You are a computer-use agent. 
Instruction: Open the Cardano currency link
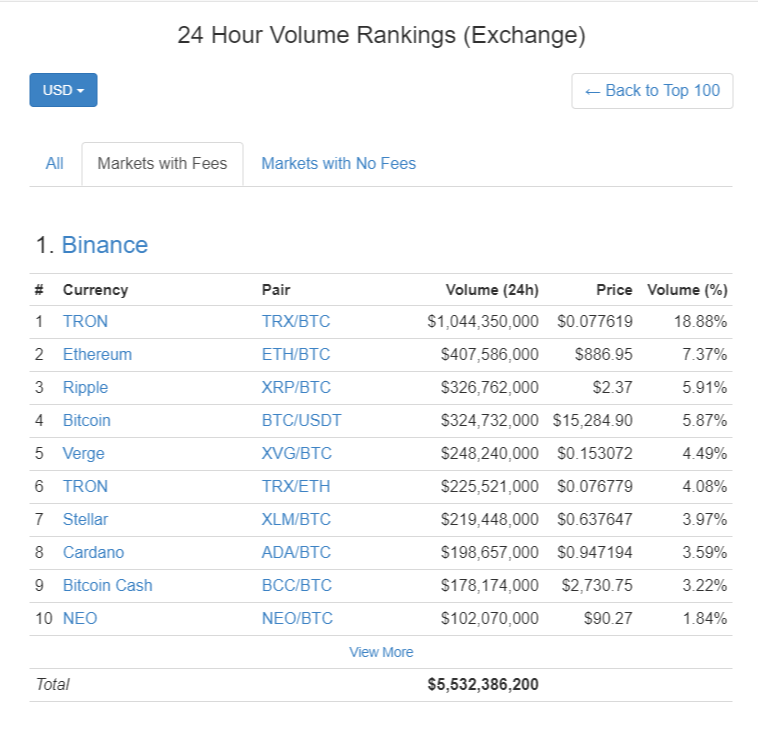(x=93, y=552)
